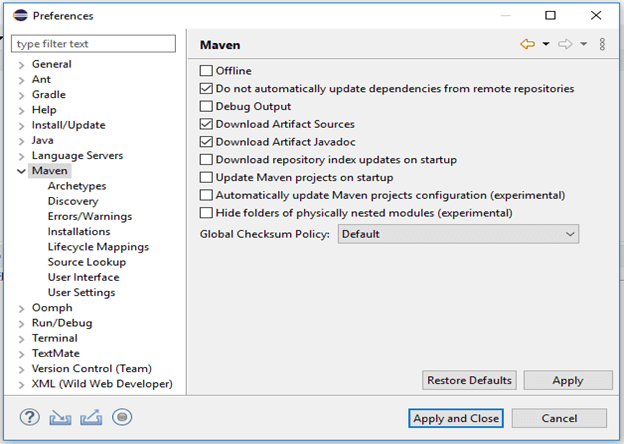
Task: Enable the Offline checkbox
Action: tap(206, 71)
